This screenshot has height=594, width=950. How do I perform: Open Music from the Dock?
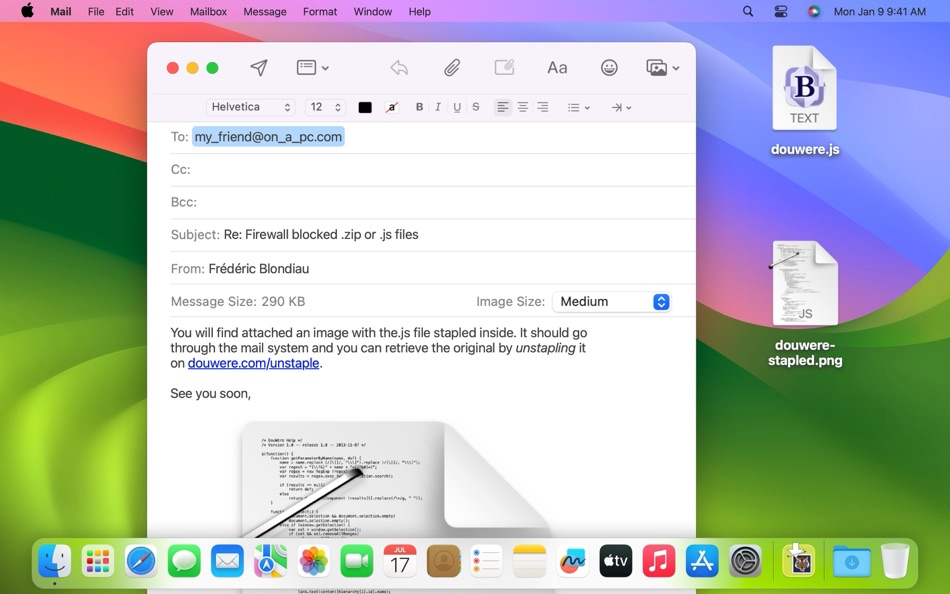click(x=659, y=561)
